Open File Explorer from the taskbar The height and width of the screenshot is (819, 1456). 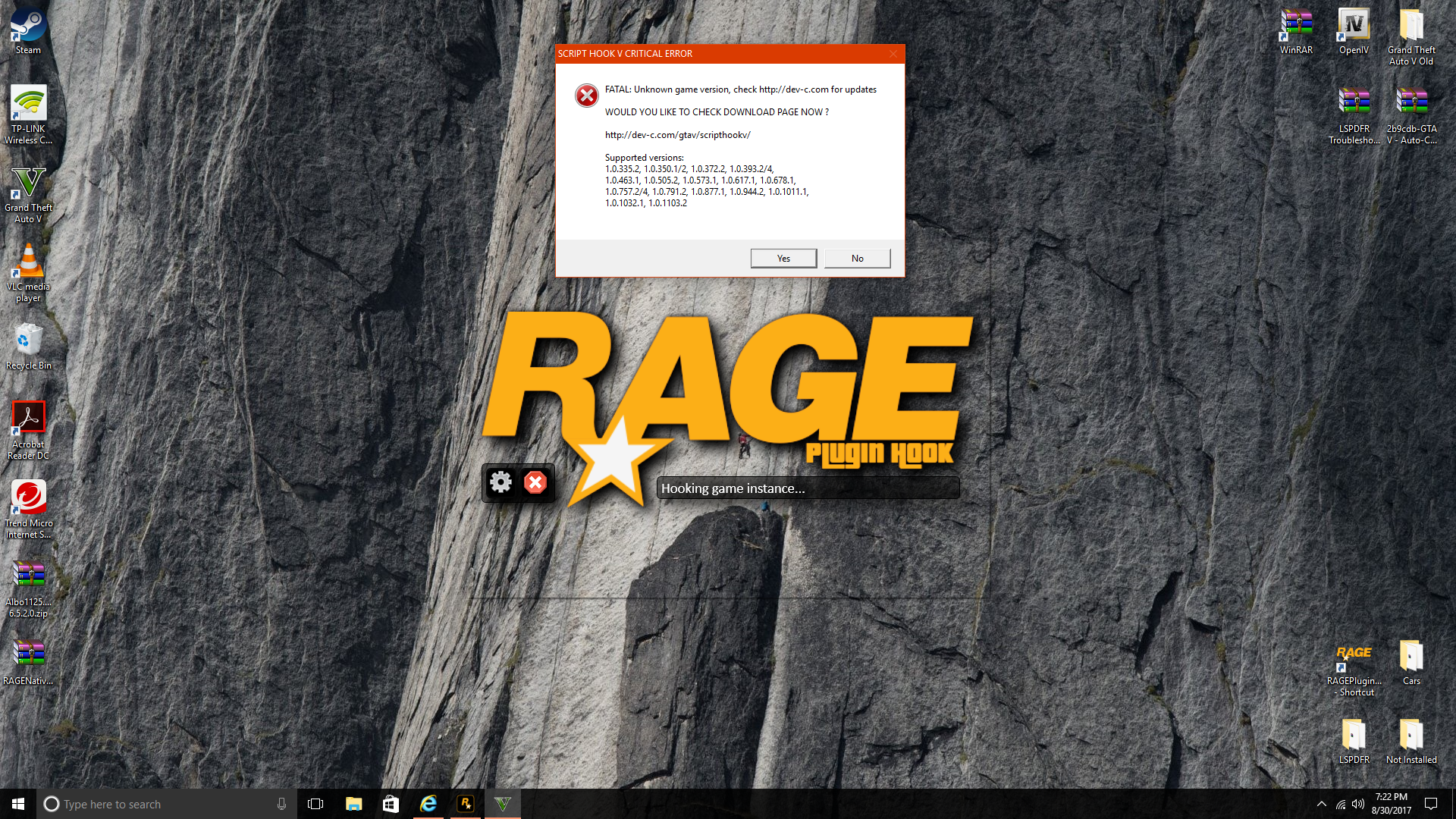353,804
